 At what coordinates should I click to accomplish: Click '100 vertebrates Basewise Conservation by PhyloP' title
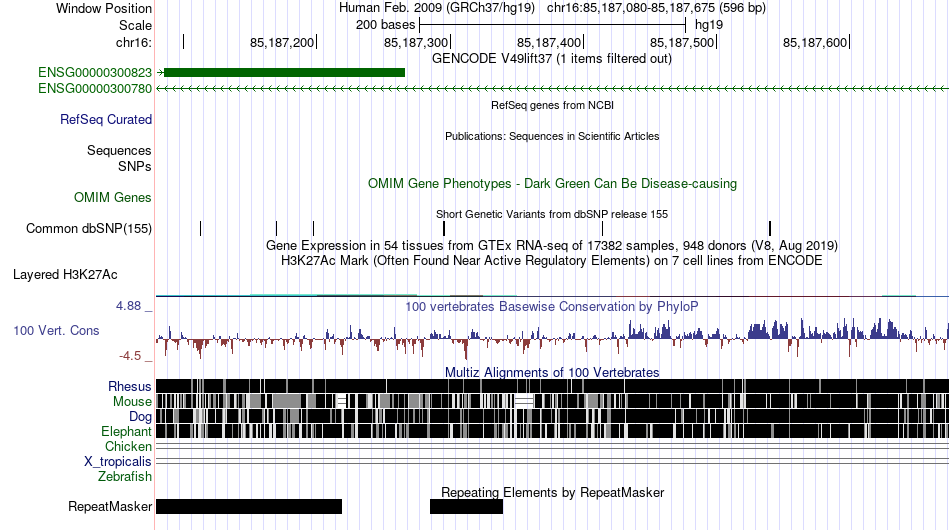pyautogui.click(x=552, y=306)
